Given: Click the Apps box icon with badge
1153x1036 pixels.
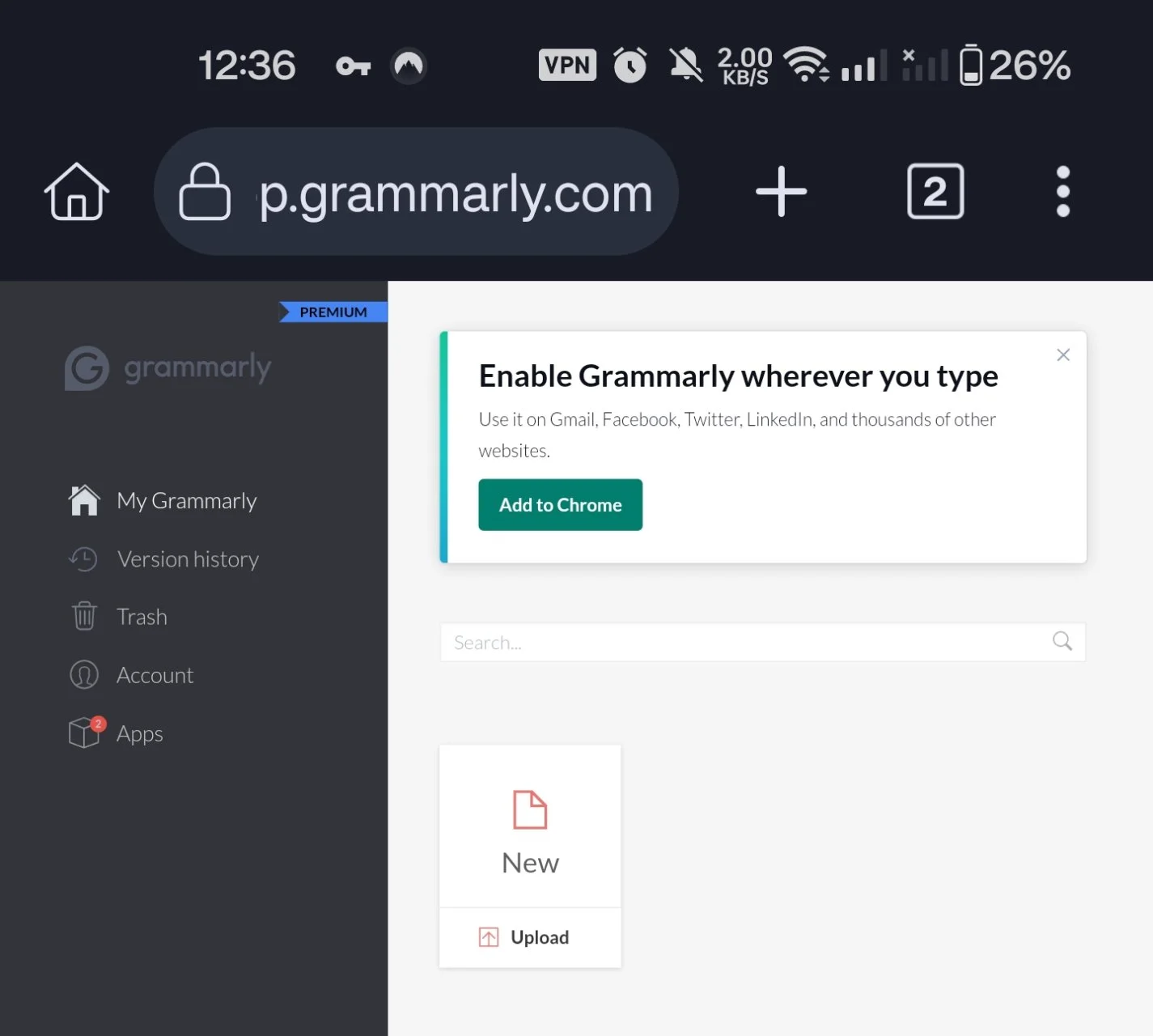Looking at the screenshot, I should 86,732.
